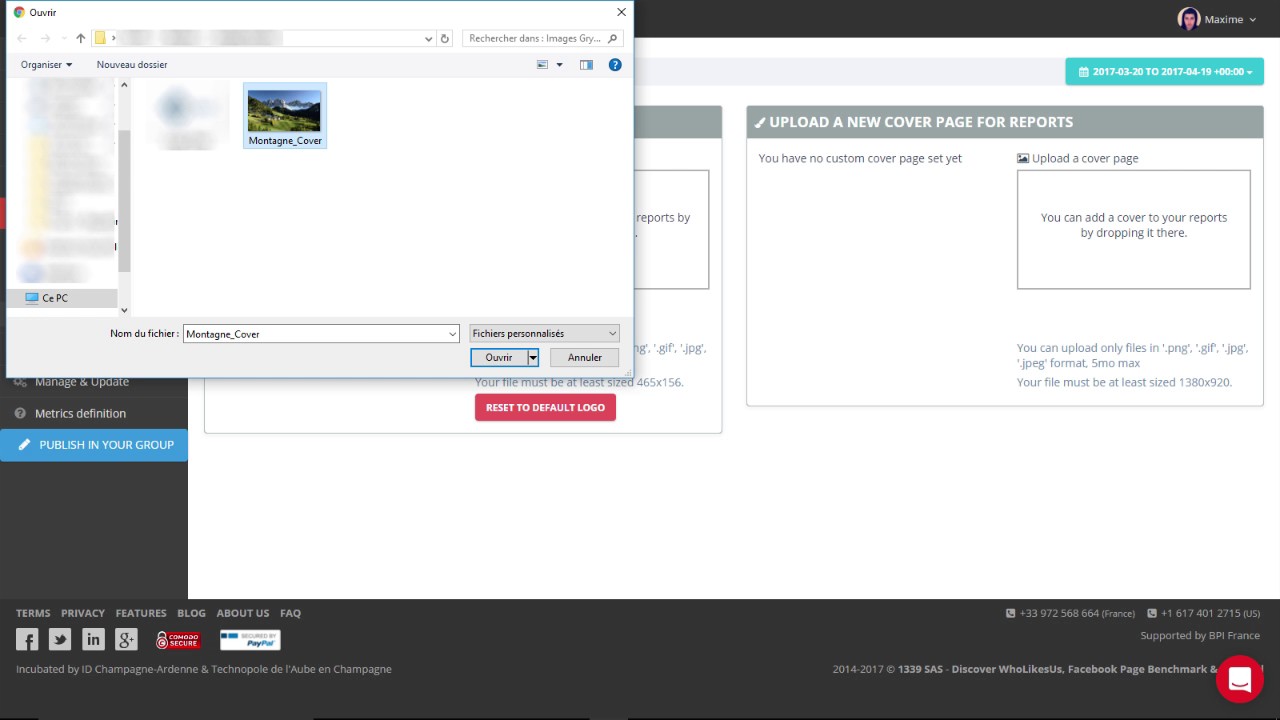Image resolution: width=1280 pixels, height=720 pixels.
Task: Go up one folder level arrow
Action: [81, 38]
